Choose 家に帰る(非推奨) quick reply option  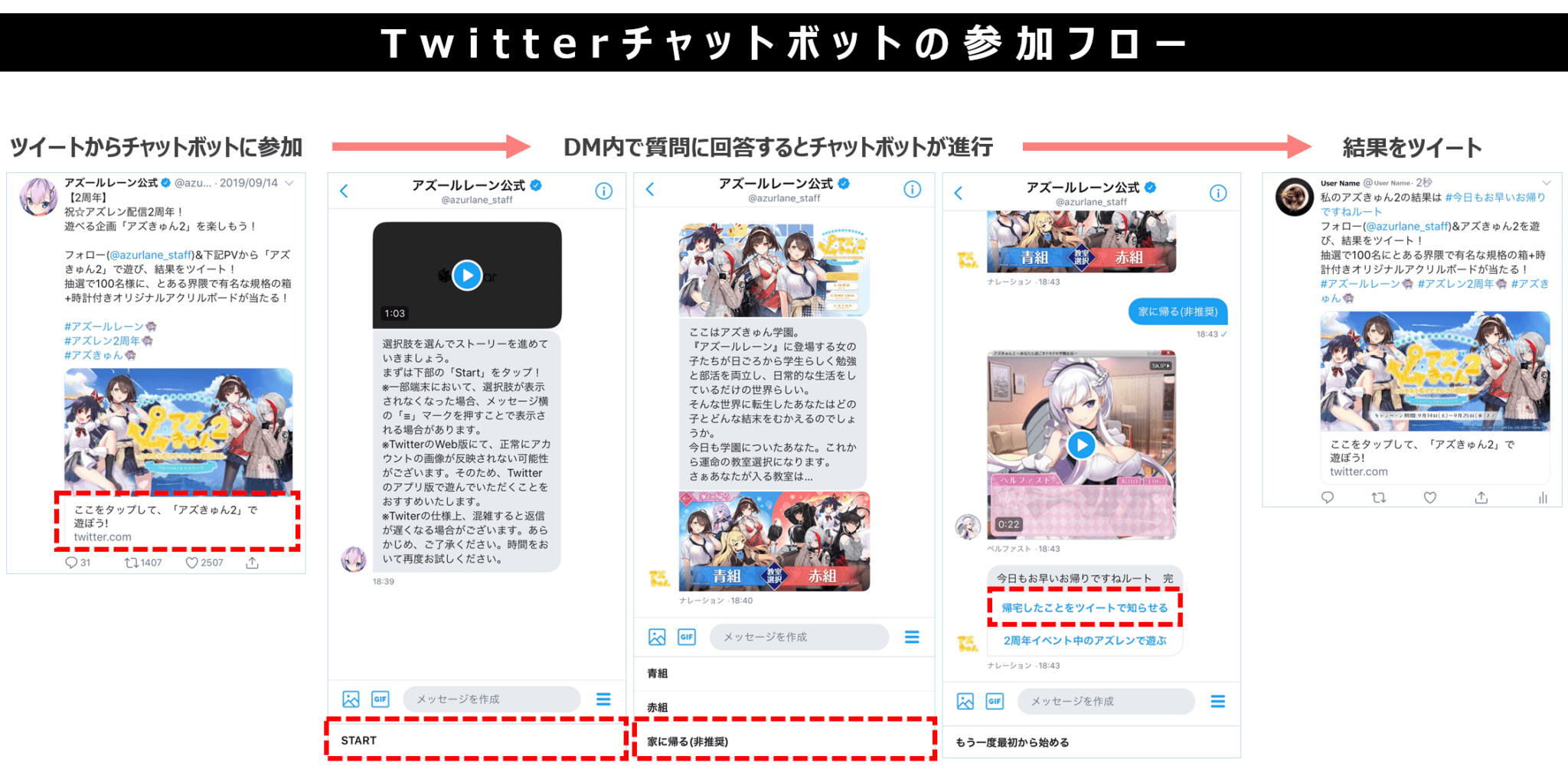784,741
